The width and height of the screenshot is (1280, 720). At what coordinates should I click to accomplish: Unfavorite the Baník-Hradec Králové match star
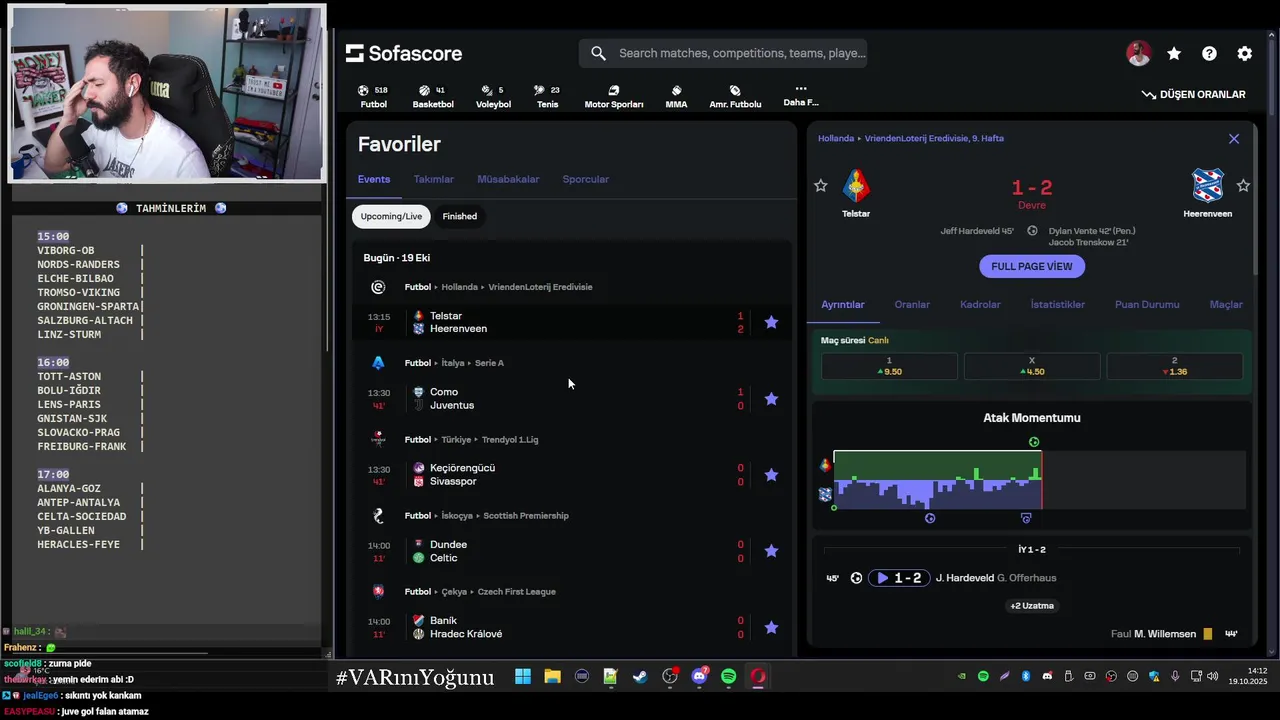771,627
